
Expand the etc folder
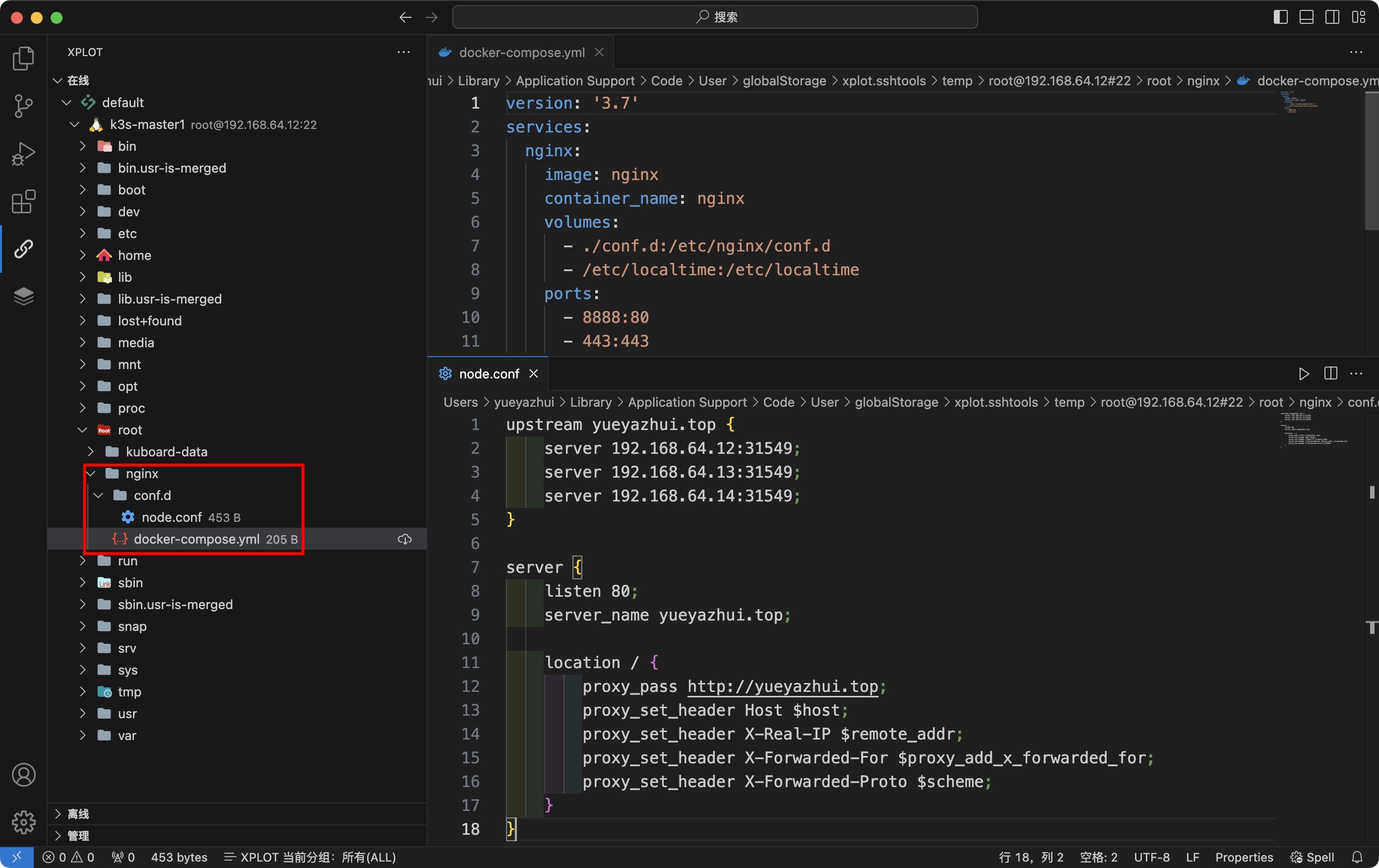(x=82, y=233)
